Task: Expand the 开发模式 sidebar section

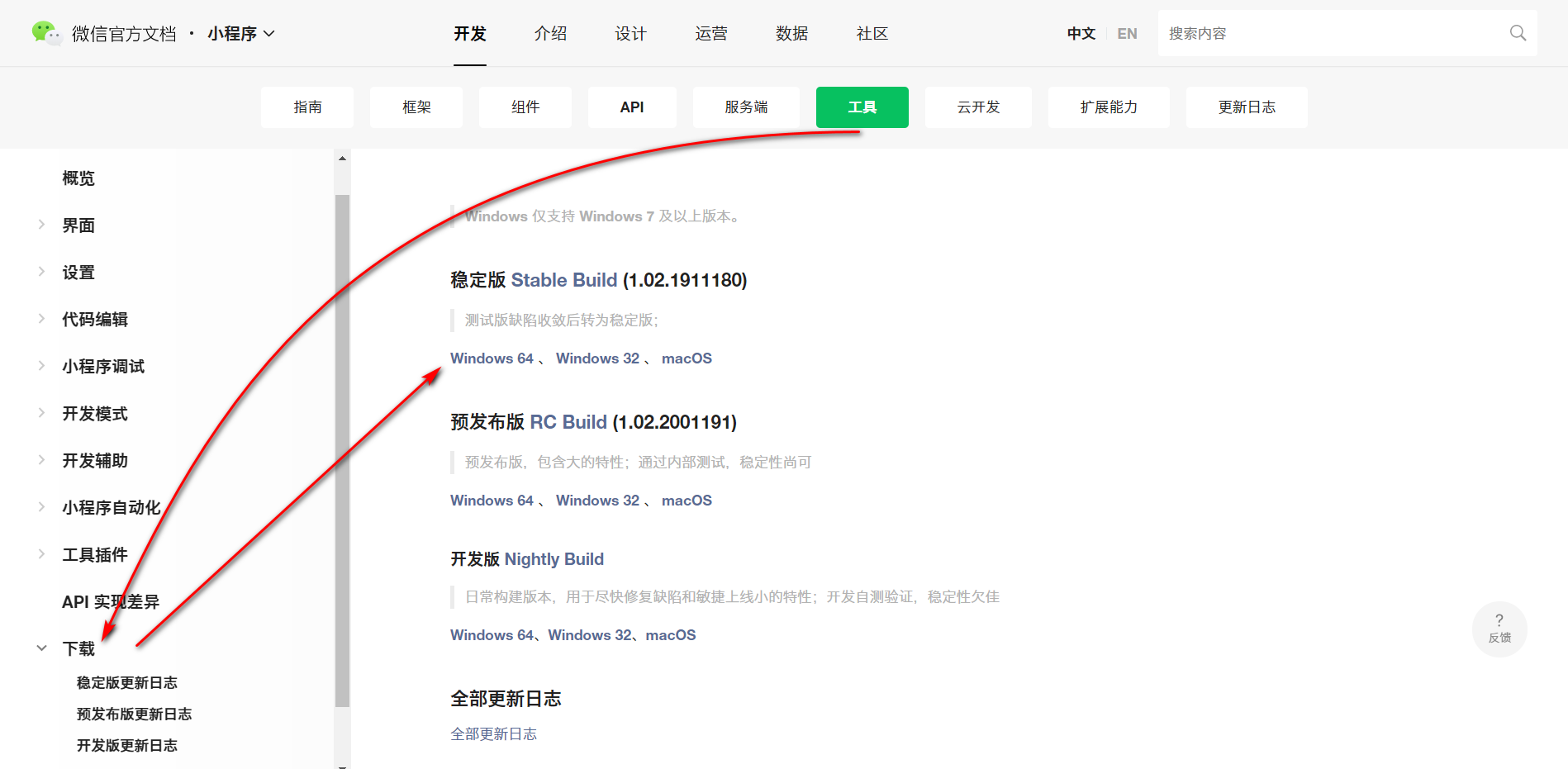Action: pos(41,413)
